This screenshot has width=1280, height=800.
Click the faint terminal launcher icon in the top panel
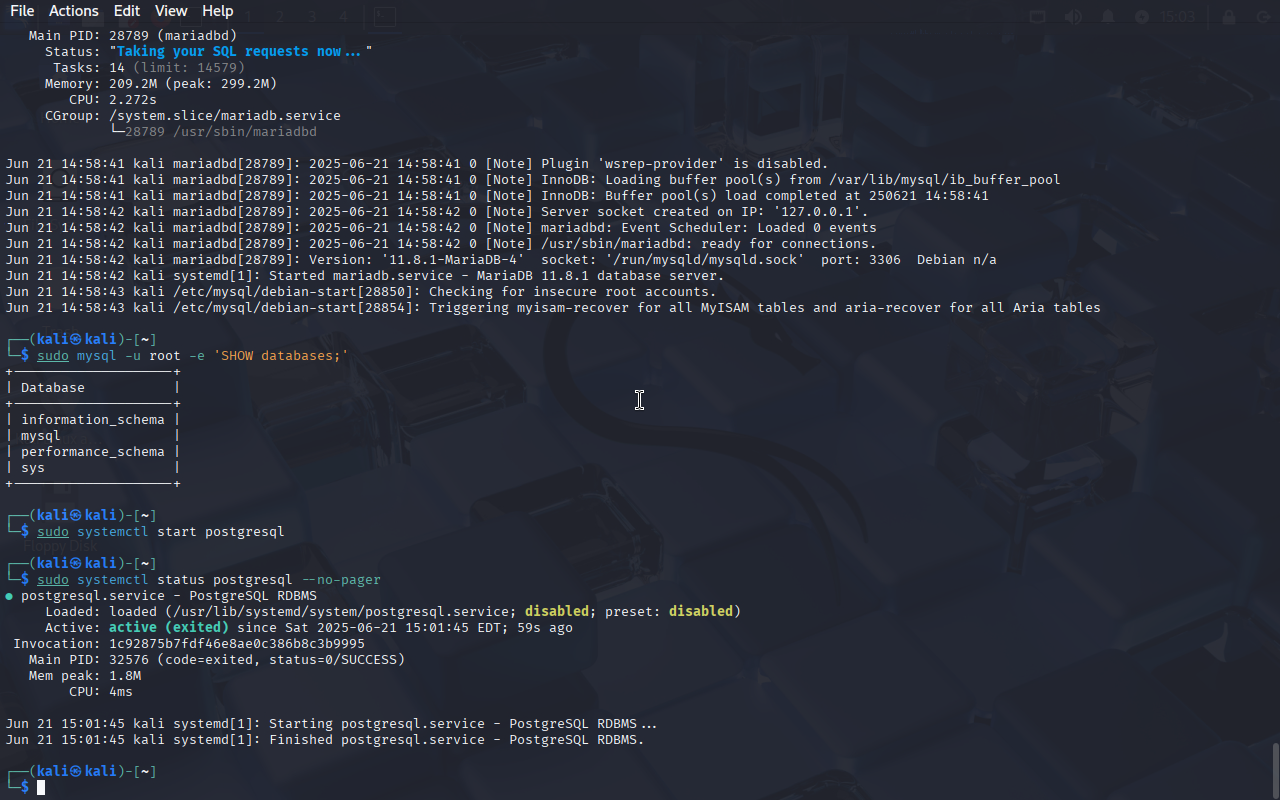tap(385, 16)
